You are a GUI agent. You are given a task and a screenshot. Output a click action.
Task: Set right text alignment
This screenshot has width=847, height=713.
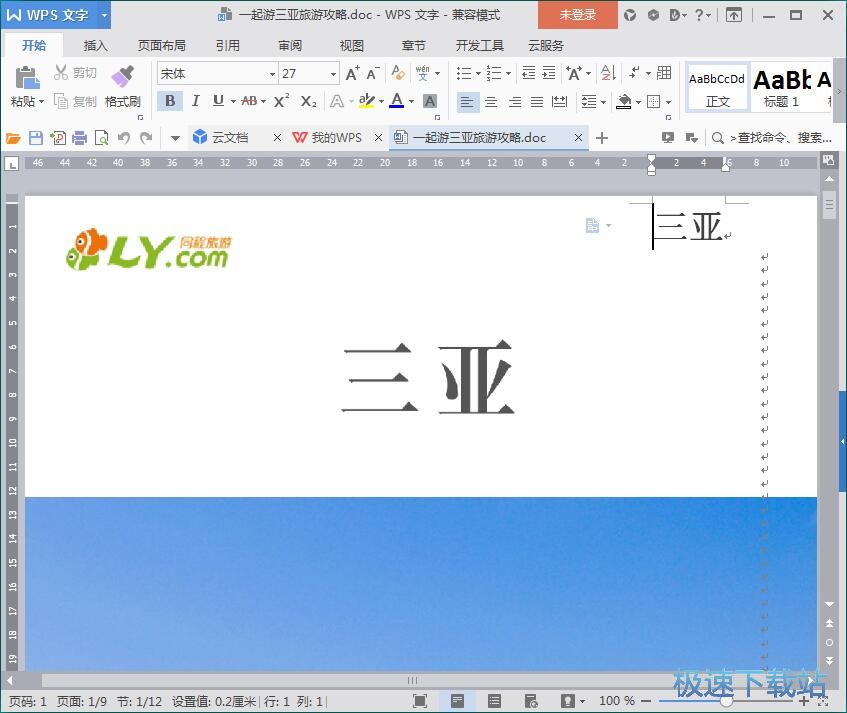[x=515, y=102]
